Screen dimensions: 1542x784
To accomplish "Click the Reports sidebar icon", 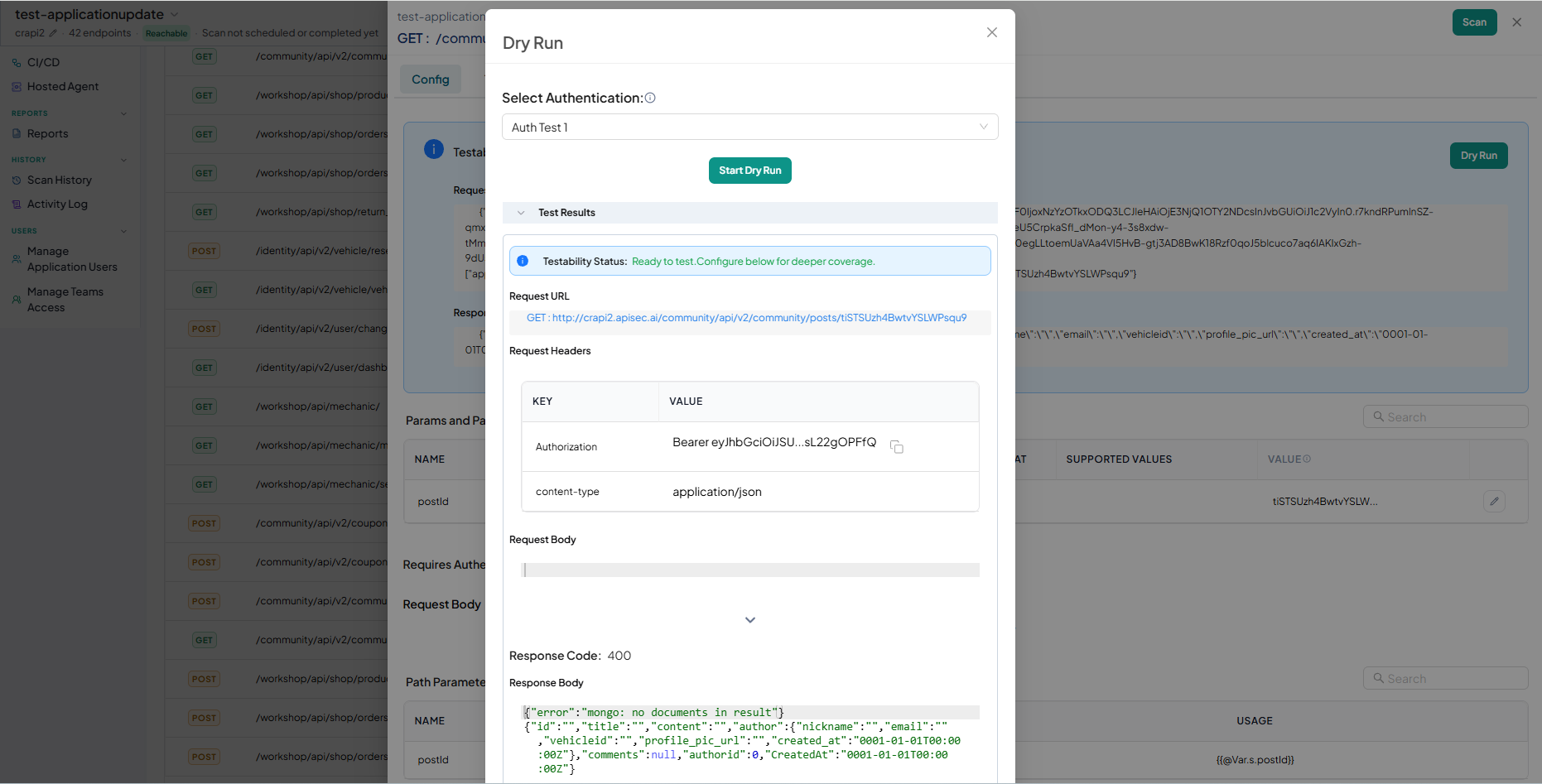I will (17, 133).
